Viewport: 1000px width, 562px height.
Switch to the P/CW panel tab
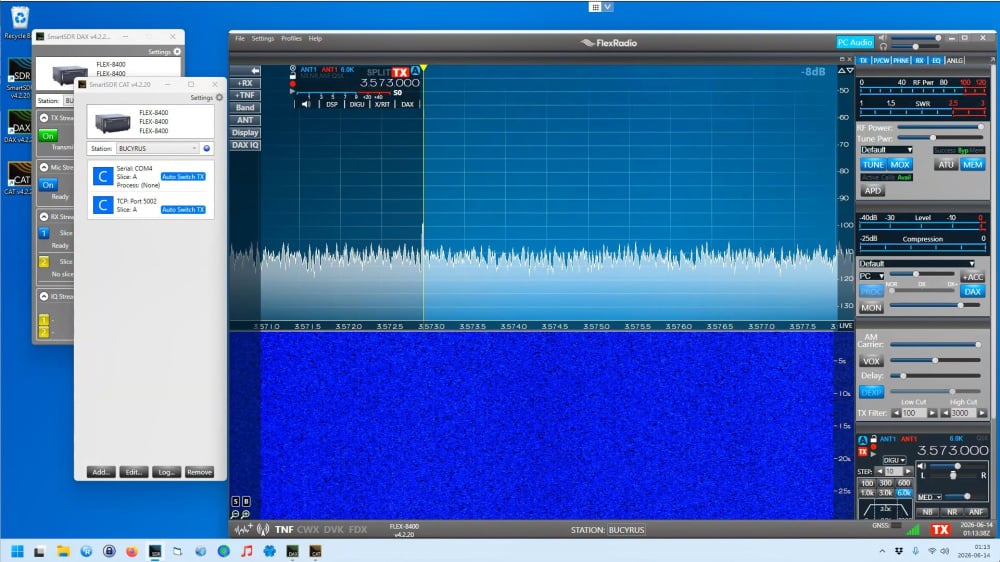pos(881,61)
